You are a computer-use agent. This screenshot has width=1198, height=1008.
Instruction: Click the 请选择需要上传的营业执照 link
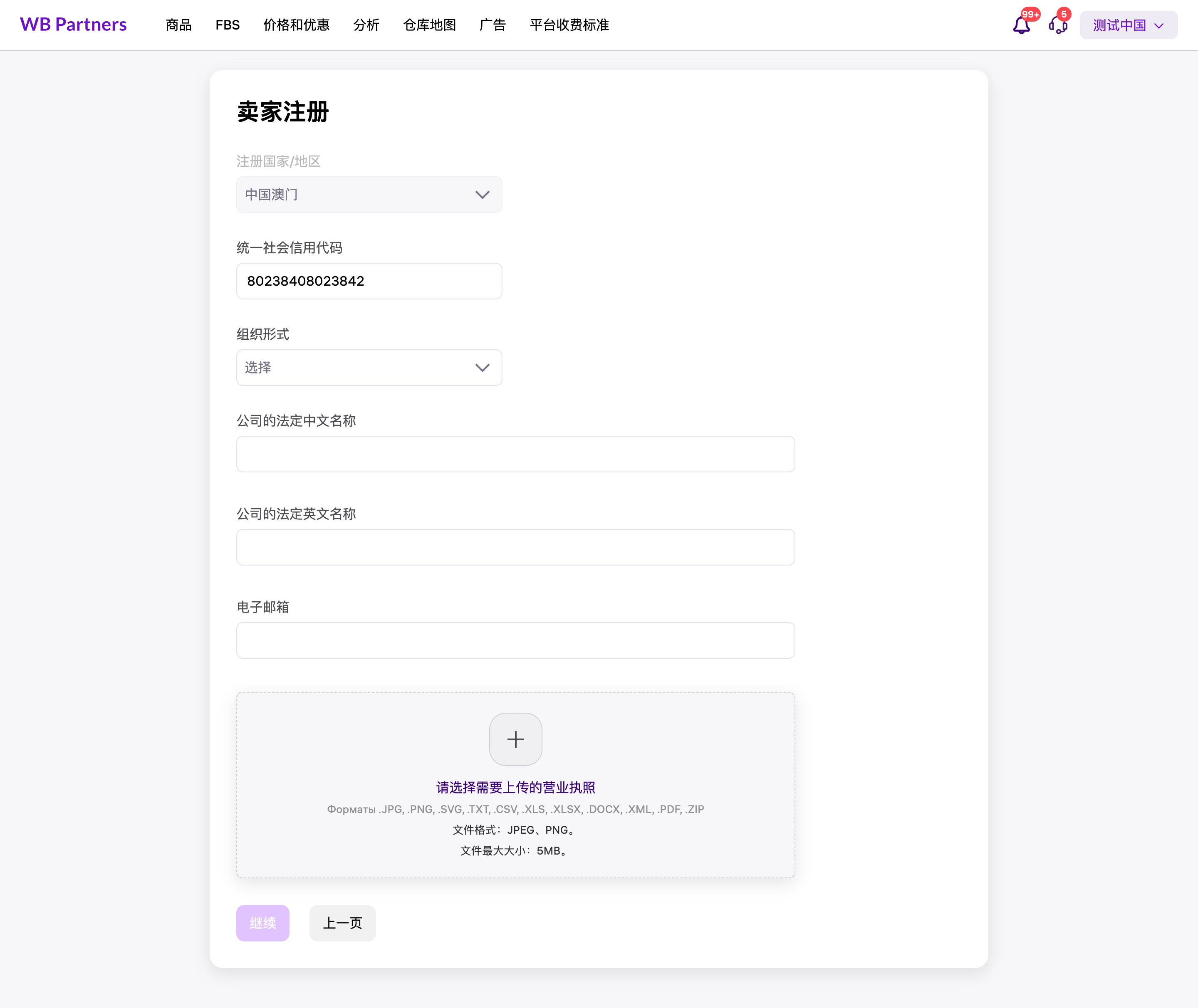click(x=515, y=788)
